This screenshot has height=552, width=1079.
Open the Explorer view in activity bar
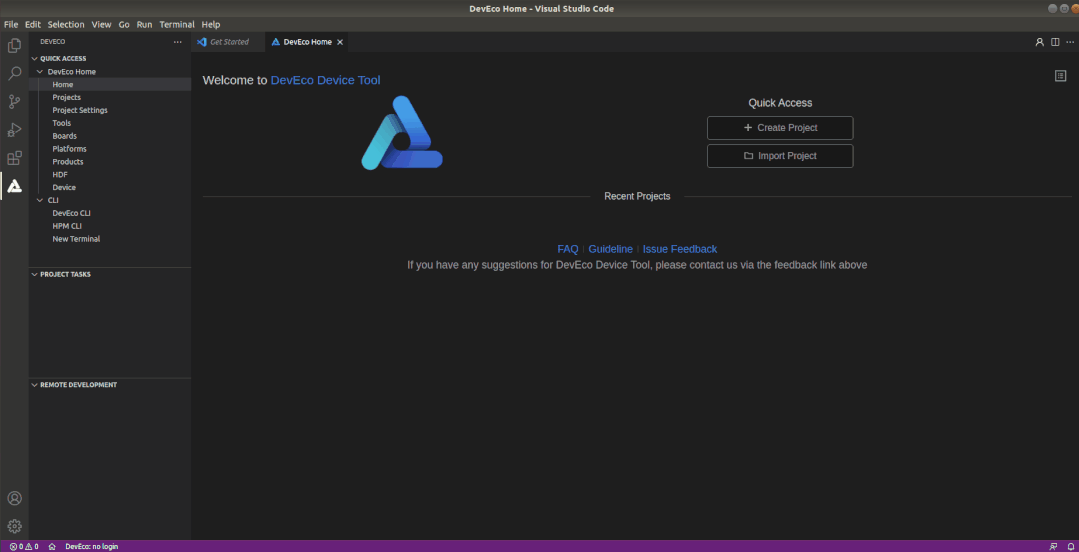[14, 45]
